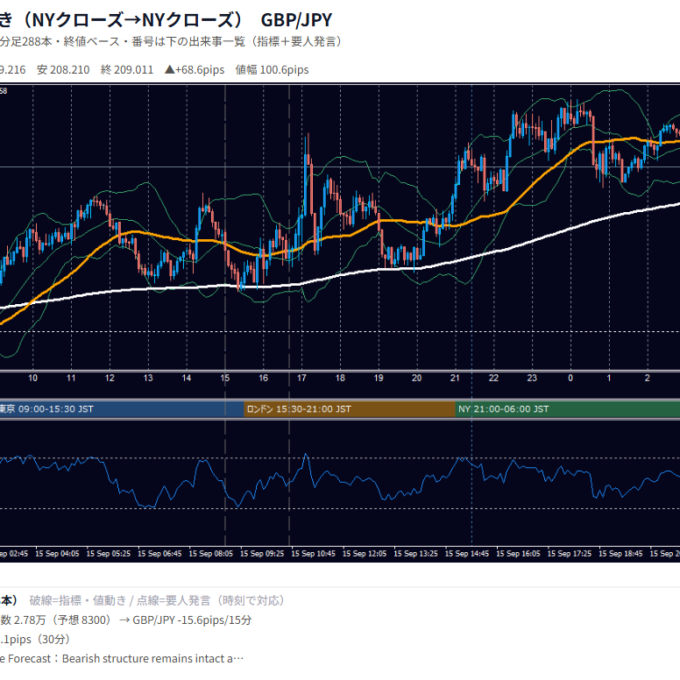Click hour label 1 on the price chart axis
The width and height of the screenshot is (680, 680).
point(609,378)
